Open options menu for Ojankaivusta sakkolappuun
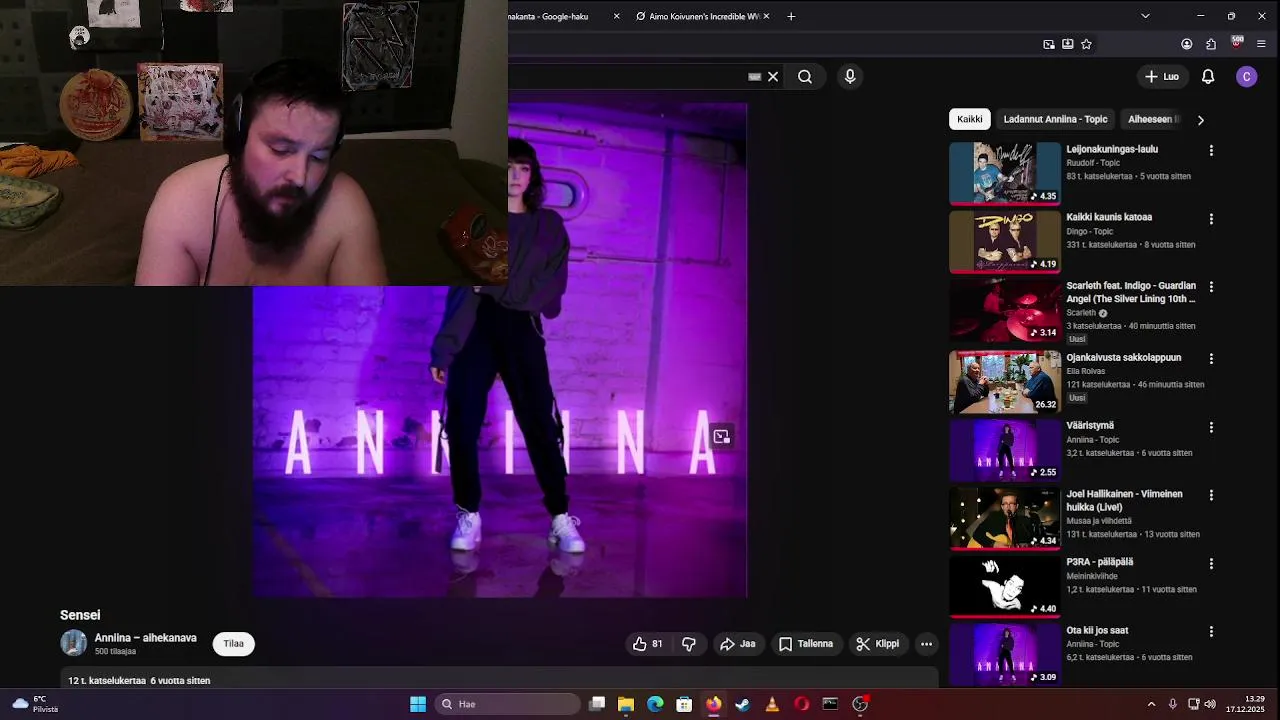The height and width of the screenshot is (720, 1280). pyautogui.click(x=1211, y=358)
